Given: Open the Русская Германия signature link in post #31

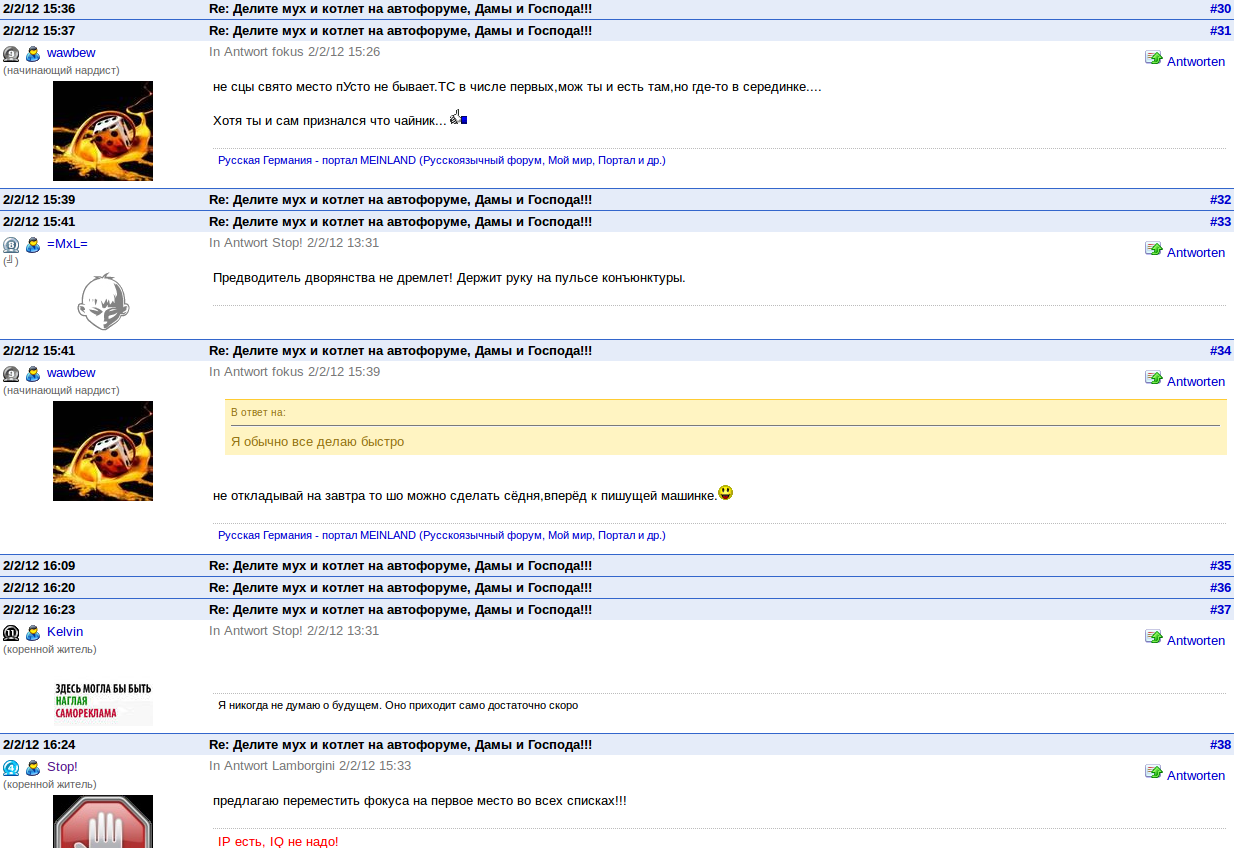Looking at the screenshot, I should coord(441,160).
